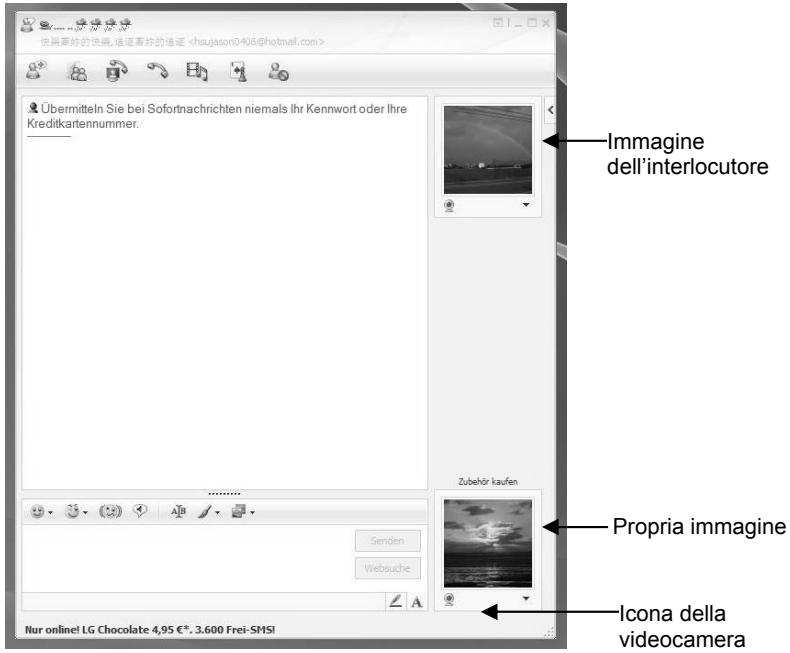This screenshot has height=653, width=790.
Task: Click the webcam icon under contact picture
Action: [x=449, y=206]
